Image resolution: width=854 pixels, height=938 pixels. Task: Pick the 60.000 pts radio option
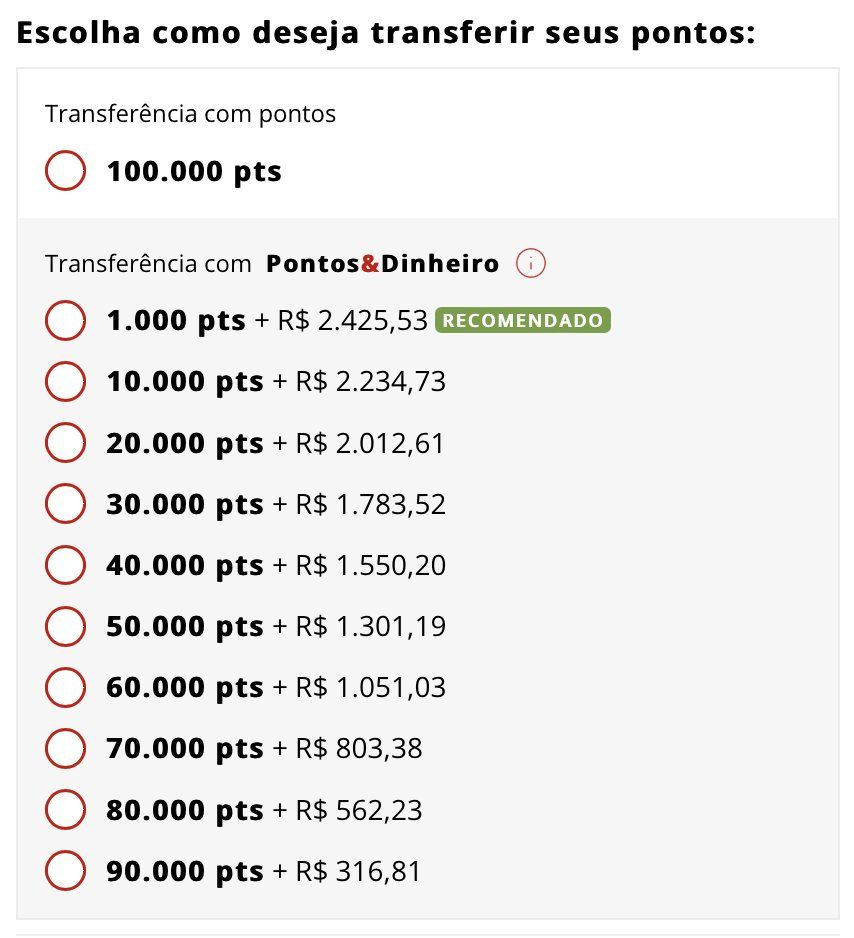pyautogui.click(x=65, y=687)
